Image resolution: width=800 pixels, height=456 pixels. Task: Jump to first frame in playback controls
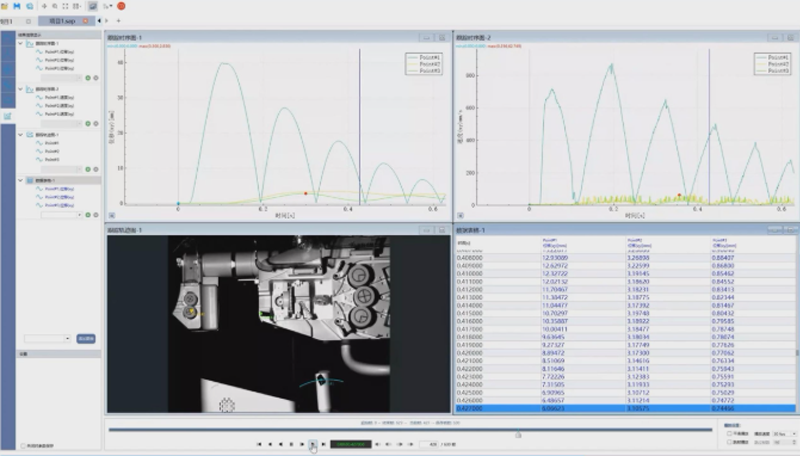click(x=259, y=444)
